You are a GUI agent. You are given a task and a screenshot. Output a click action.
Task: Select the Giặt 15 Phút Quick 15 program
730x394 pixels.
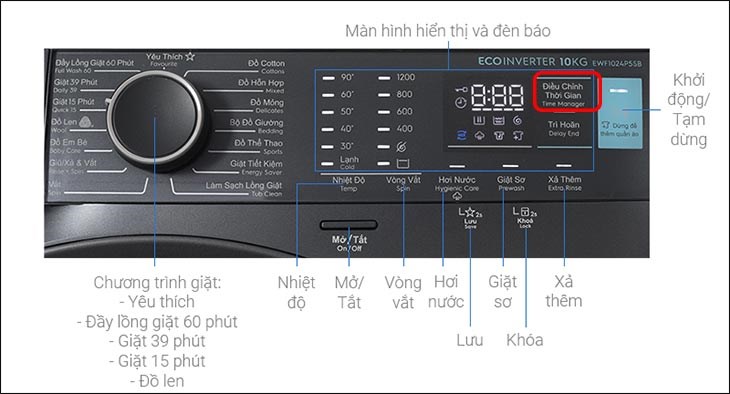74,105
